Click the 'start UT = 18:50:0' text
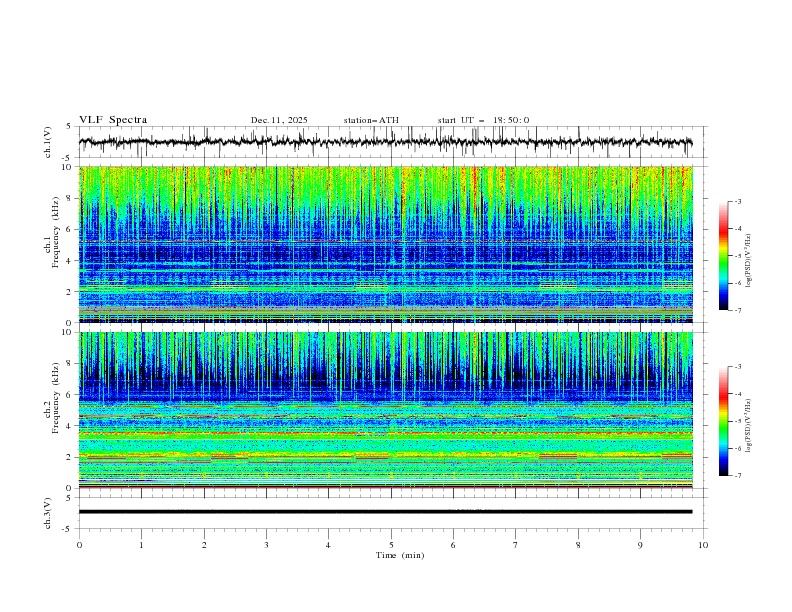The width and height of the screenshot is (792, 612). pyautogui.click(x=483, y=120)
